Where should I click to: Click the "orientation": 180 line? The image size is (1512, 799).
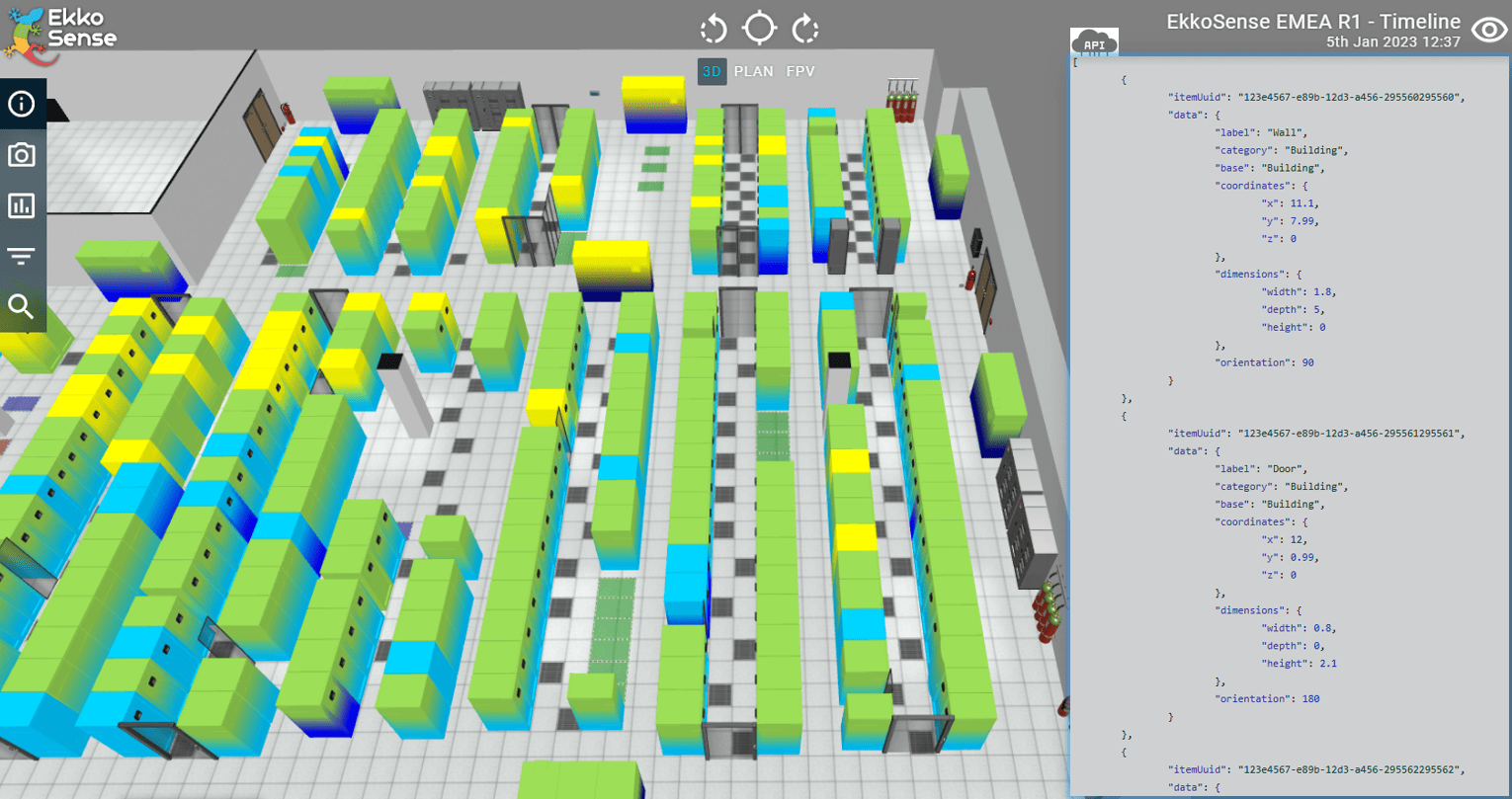[x=1267, y=698]
